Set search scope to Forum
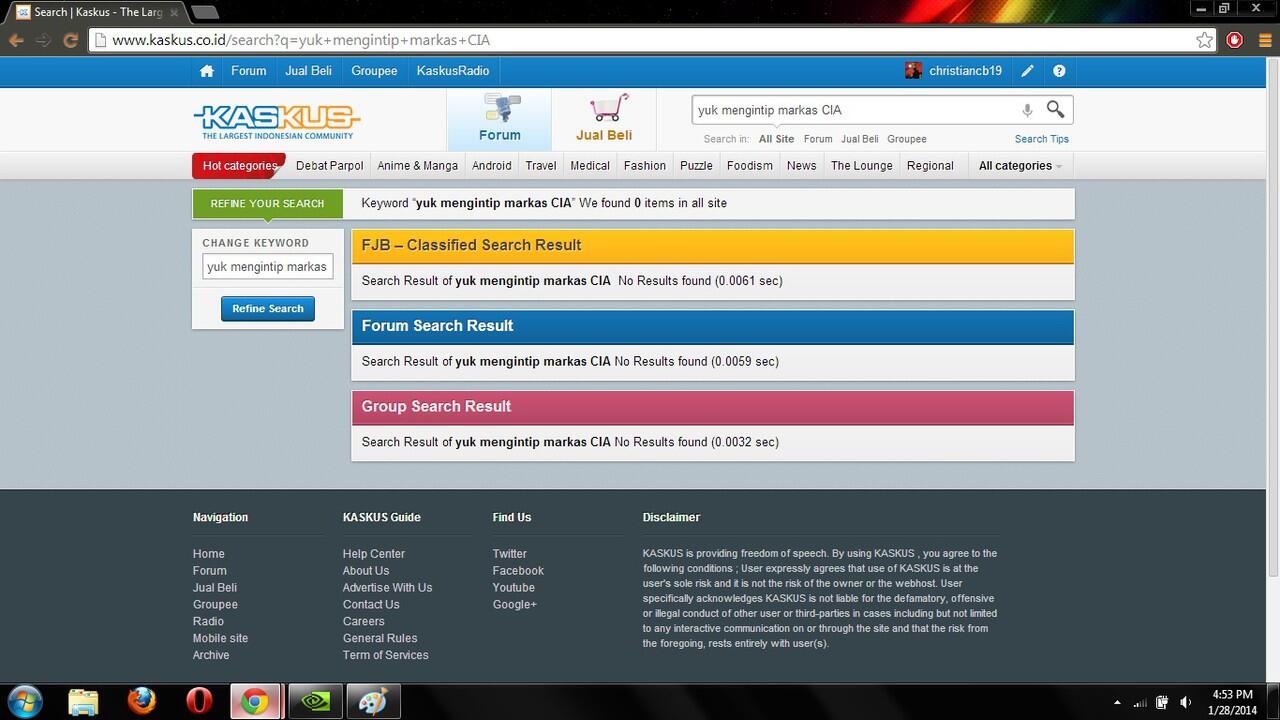The height and width of the screenshot is (720, 1280). (818, 139)
